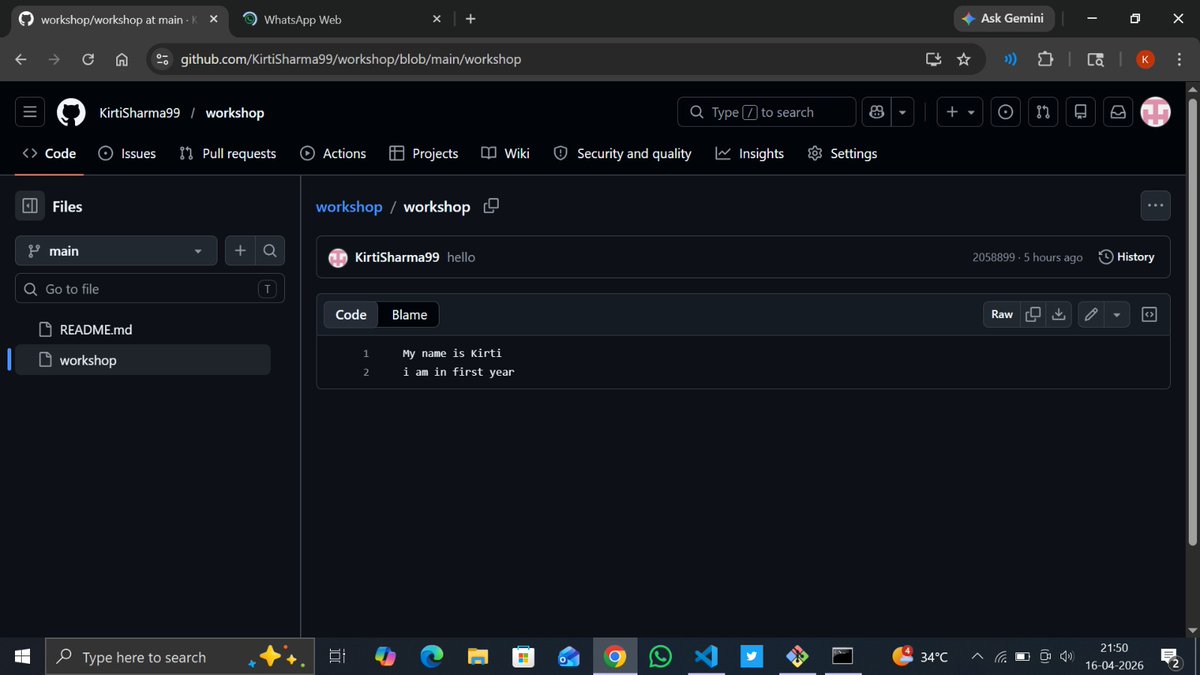The height and width of the screenshot is (675, 1200).
Task: Go to the Actions tab
Action: click(333, 153)
